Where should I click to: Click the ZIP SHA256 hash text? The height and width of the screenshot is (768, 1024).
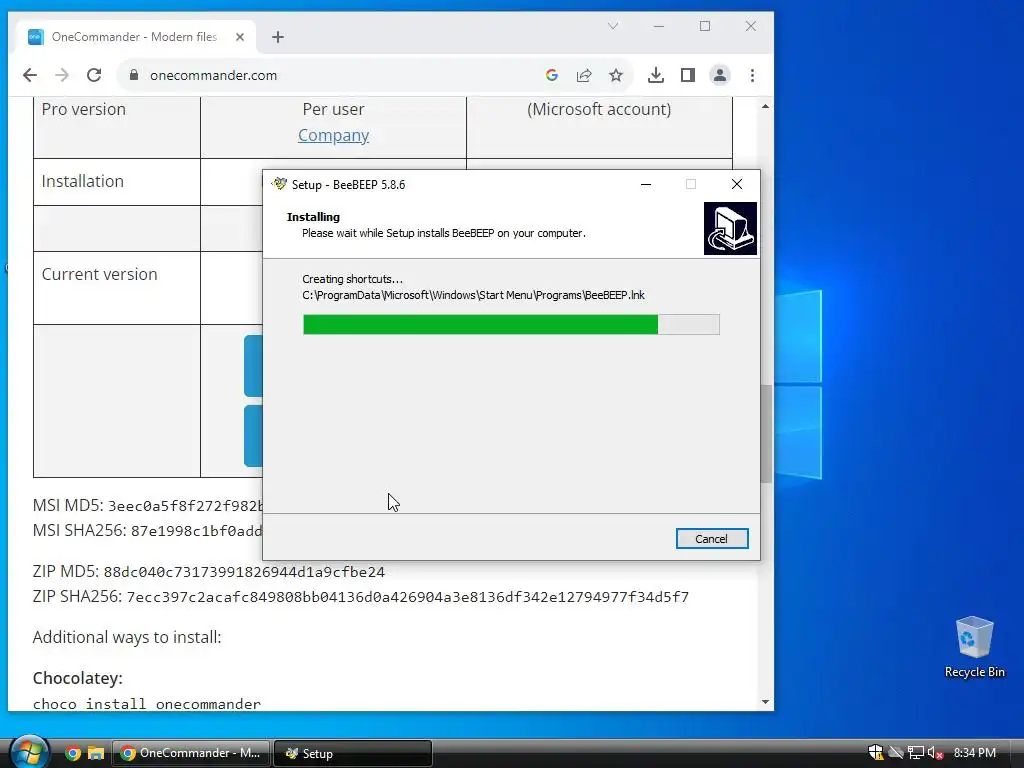click(x=408, y=597)
